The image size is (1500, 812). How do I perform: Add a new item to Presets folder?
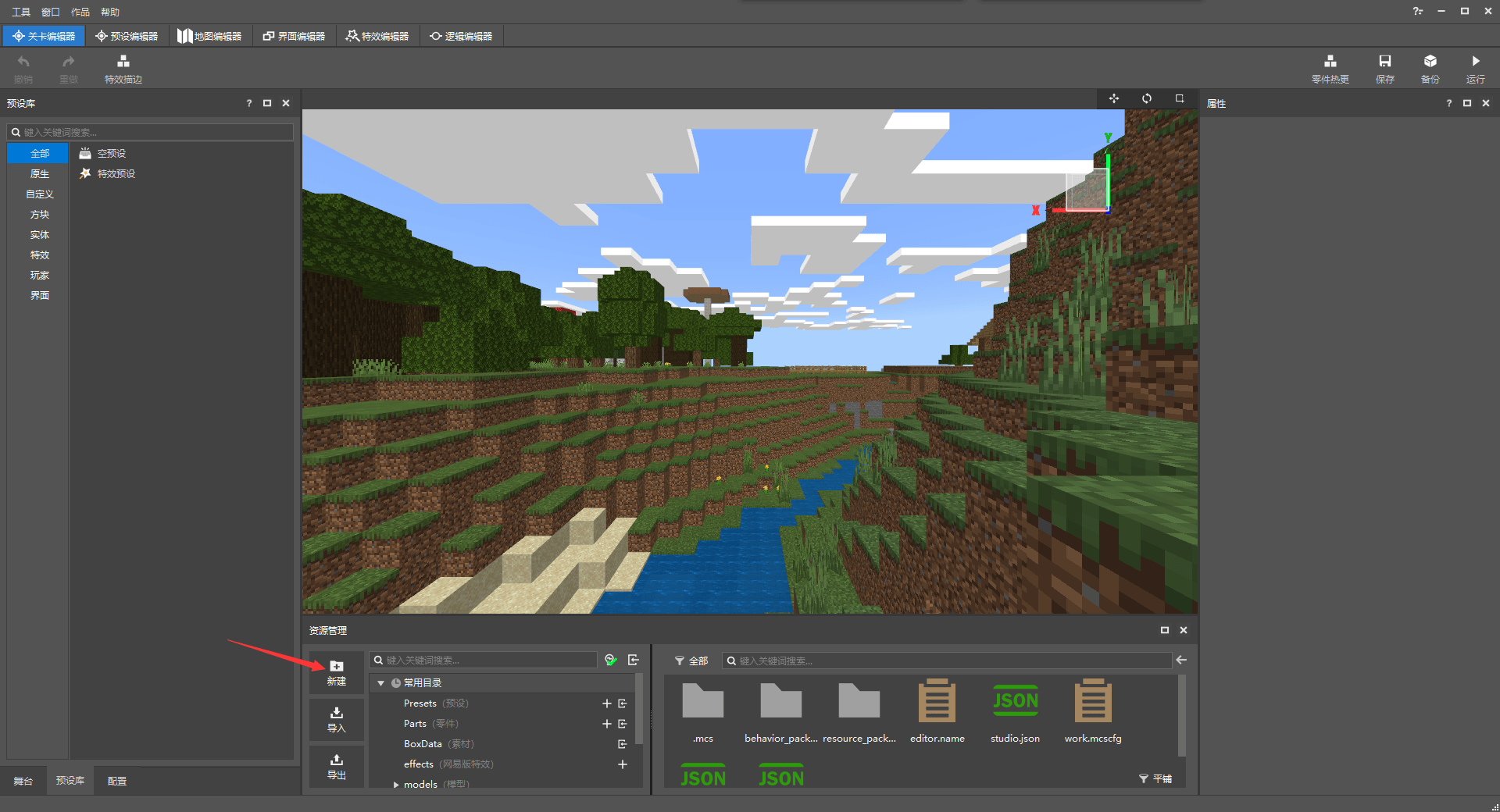(x=607, y=703)
